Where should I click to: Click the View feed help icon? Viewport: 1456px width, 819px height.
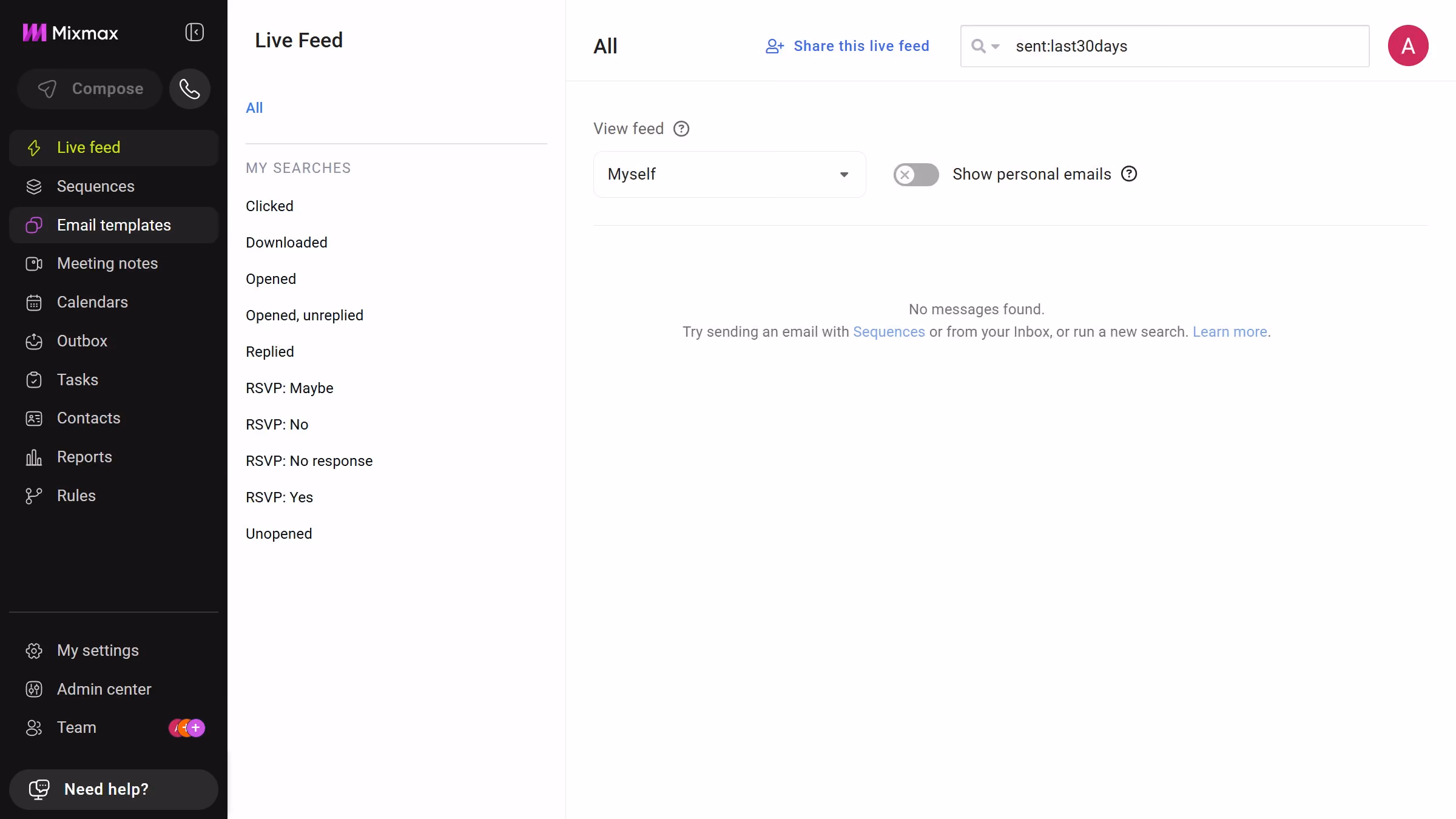point(681,129)
